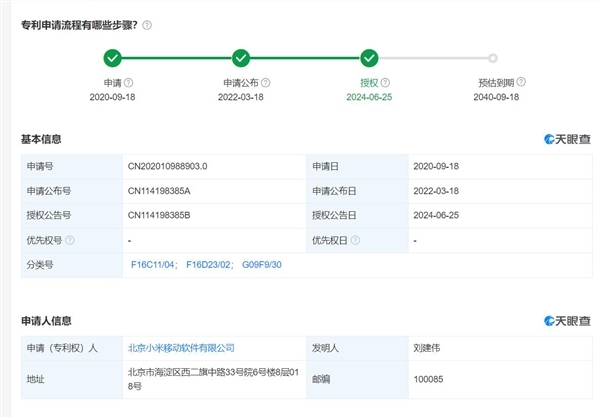Image resolution: width=600 pixels, height=418 pixels.
Task: Click the 预估到期 step label
Action: 493,82
